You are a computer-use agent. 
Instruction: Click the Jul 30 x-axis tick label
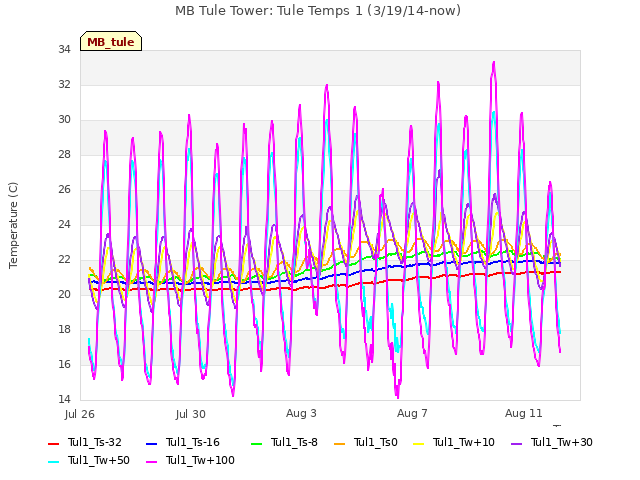191,414
